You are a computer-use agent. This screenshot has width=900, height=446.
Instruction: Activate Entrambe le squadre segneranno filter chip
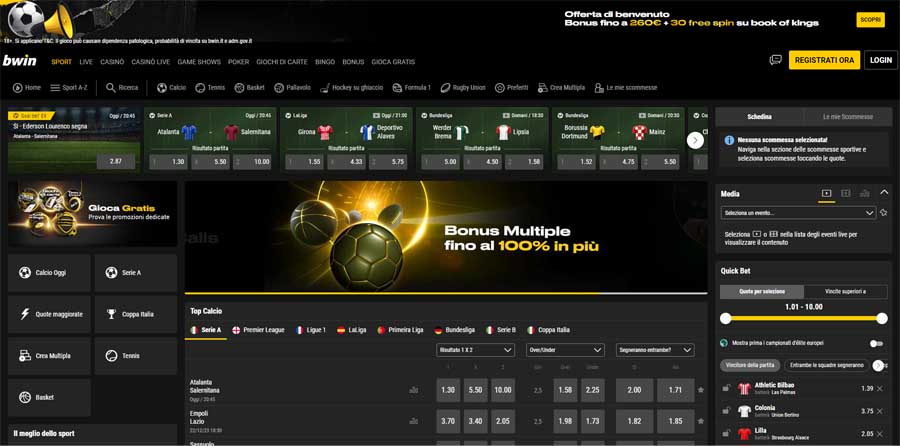coord(827,365)
